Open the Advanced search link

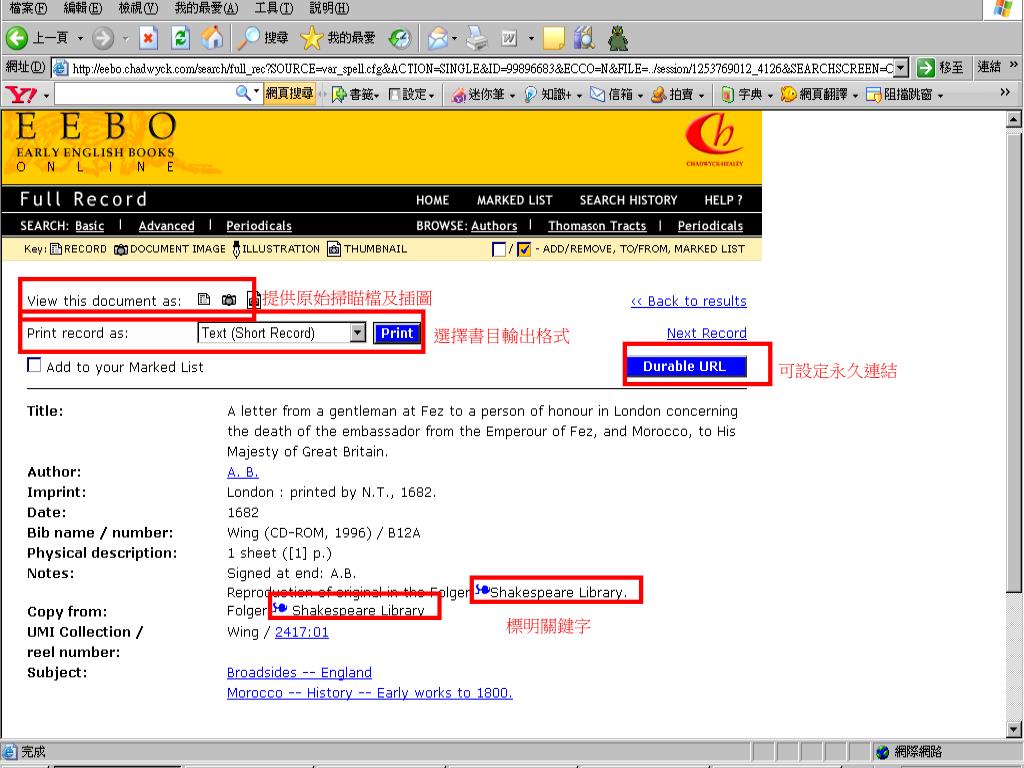(167, 226)
